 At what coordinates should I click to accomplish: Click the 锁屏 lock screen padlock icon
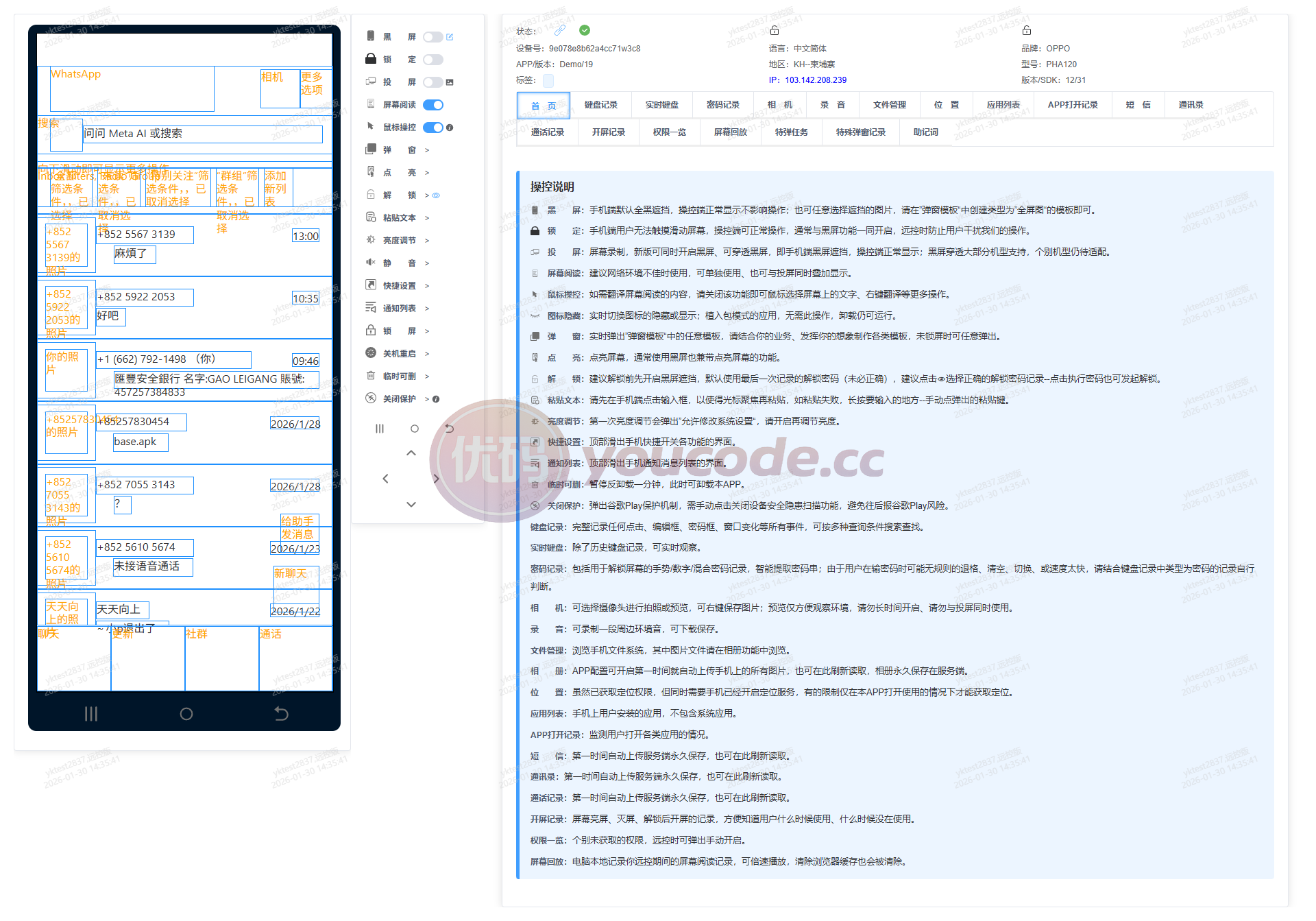[371, 330]
